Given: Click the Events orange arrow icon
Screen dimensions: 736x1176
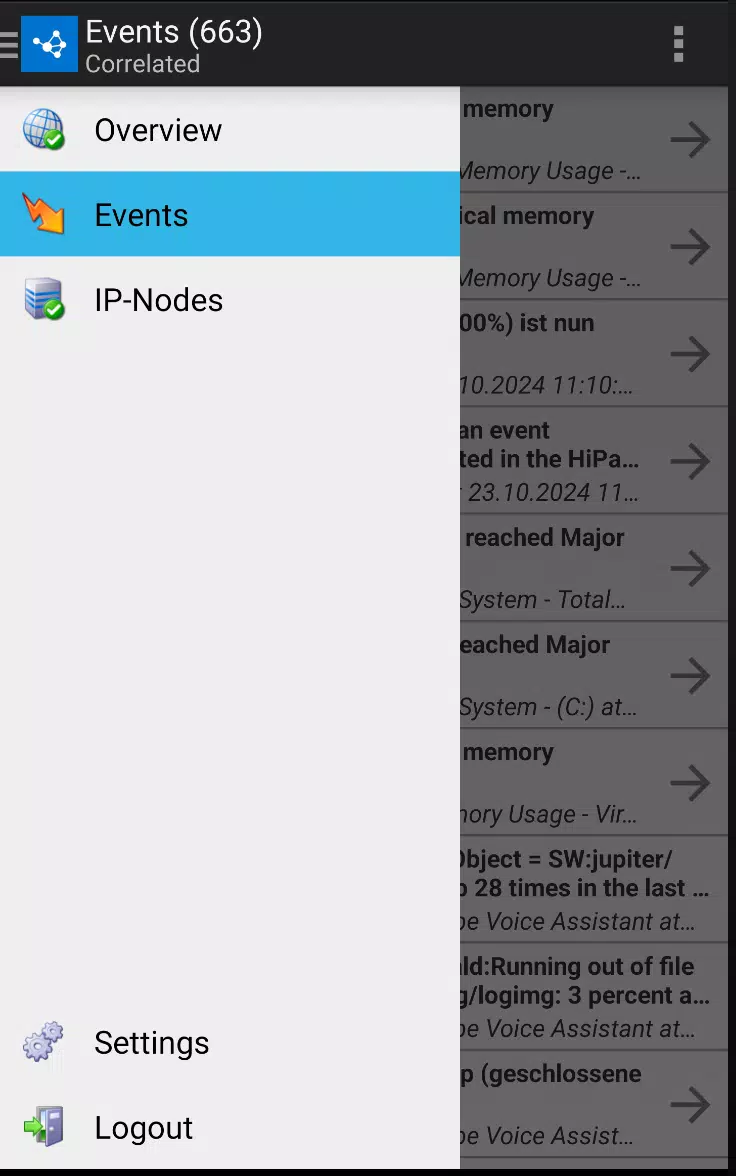Looking at the screenshot, I should [x=44, y=214].
